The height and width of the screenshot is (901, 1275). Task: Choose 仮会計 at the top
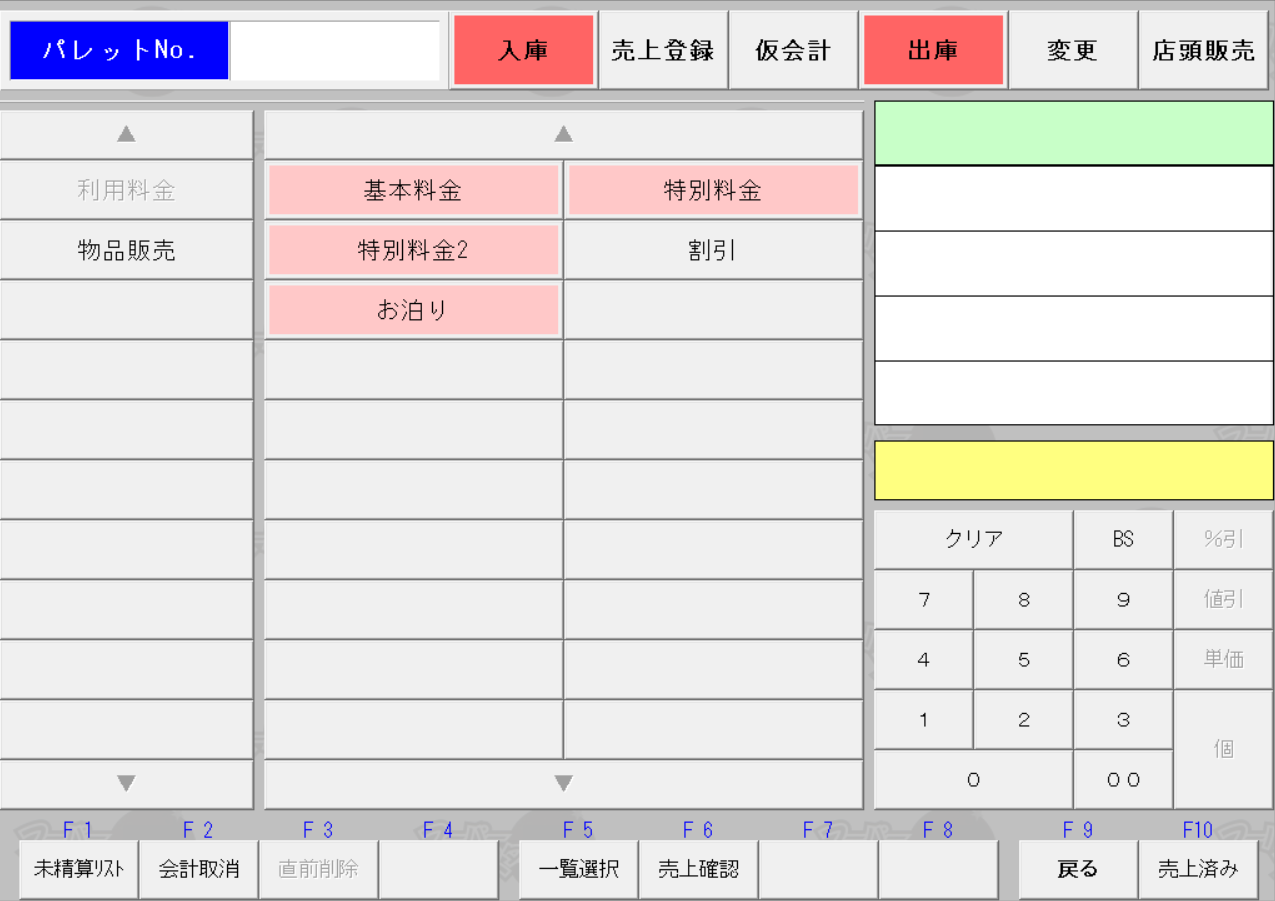coord(793,50)
